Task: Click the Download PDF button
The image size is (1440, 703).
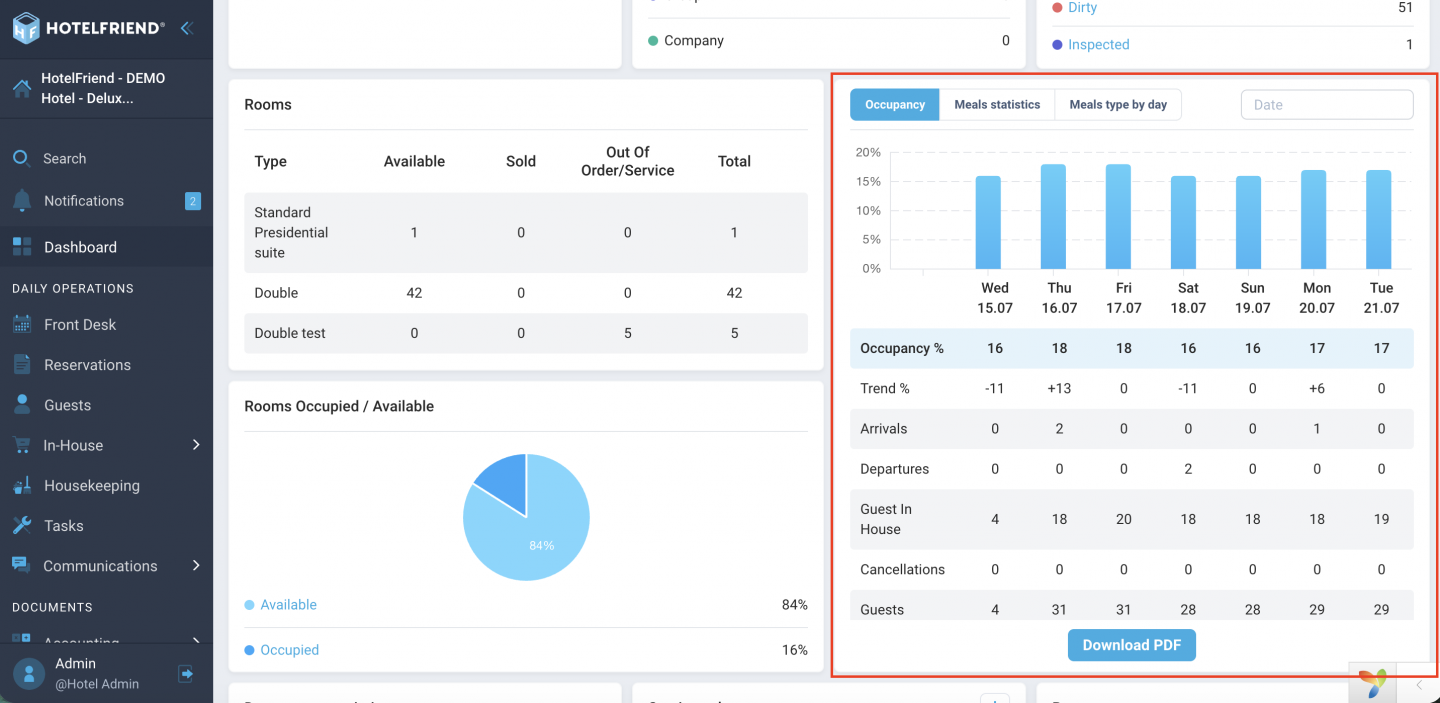Action: click(x=1132, y=645)
